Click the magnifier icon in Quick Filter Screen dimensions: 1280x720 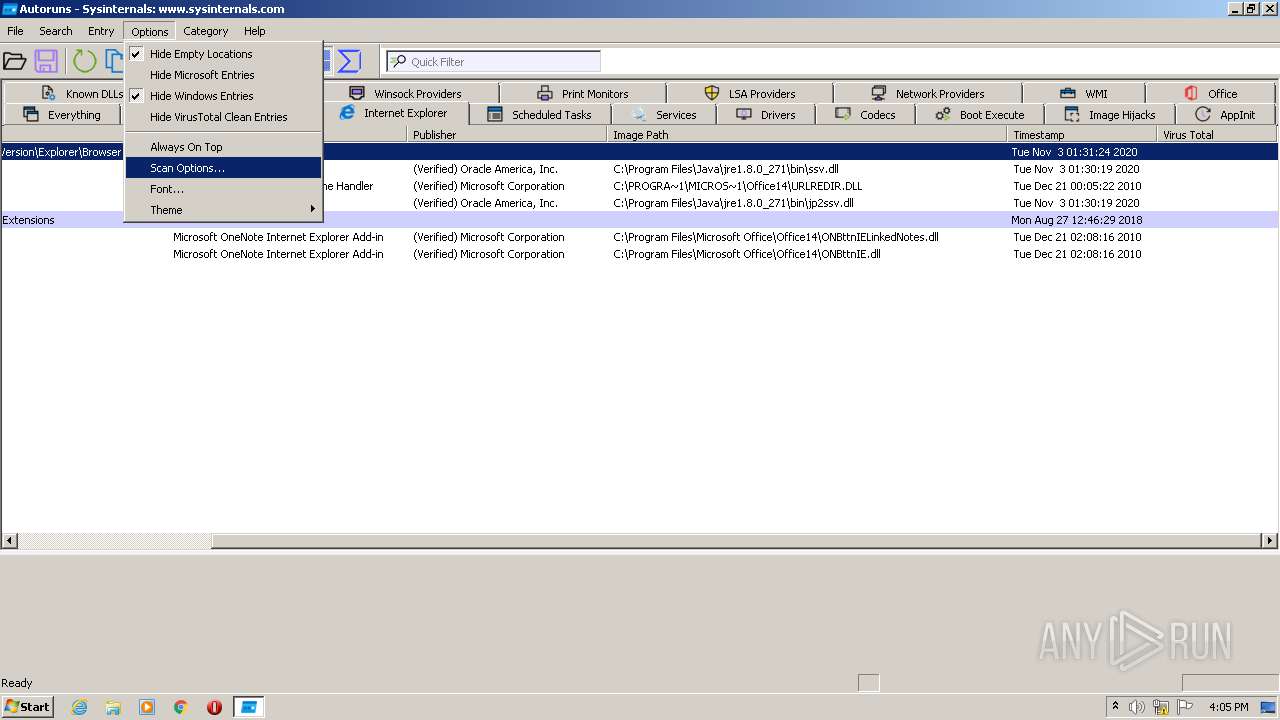coord(398,61)
